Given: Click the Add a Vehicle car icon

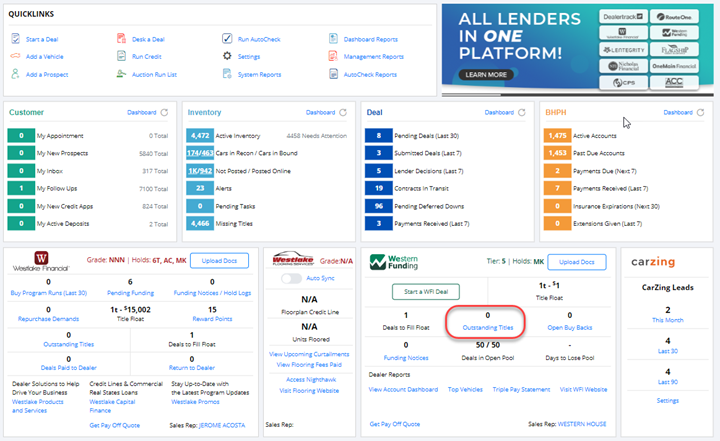Looking at the screenshot, I should pos(16,56).
